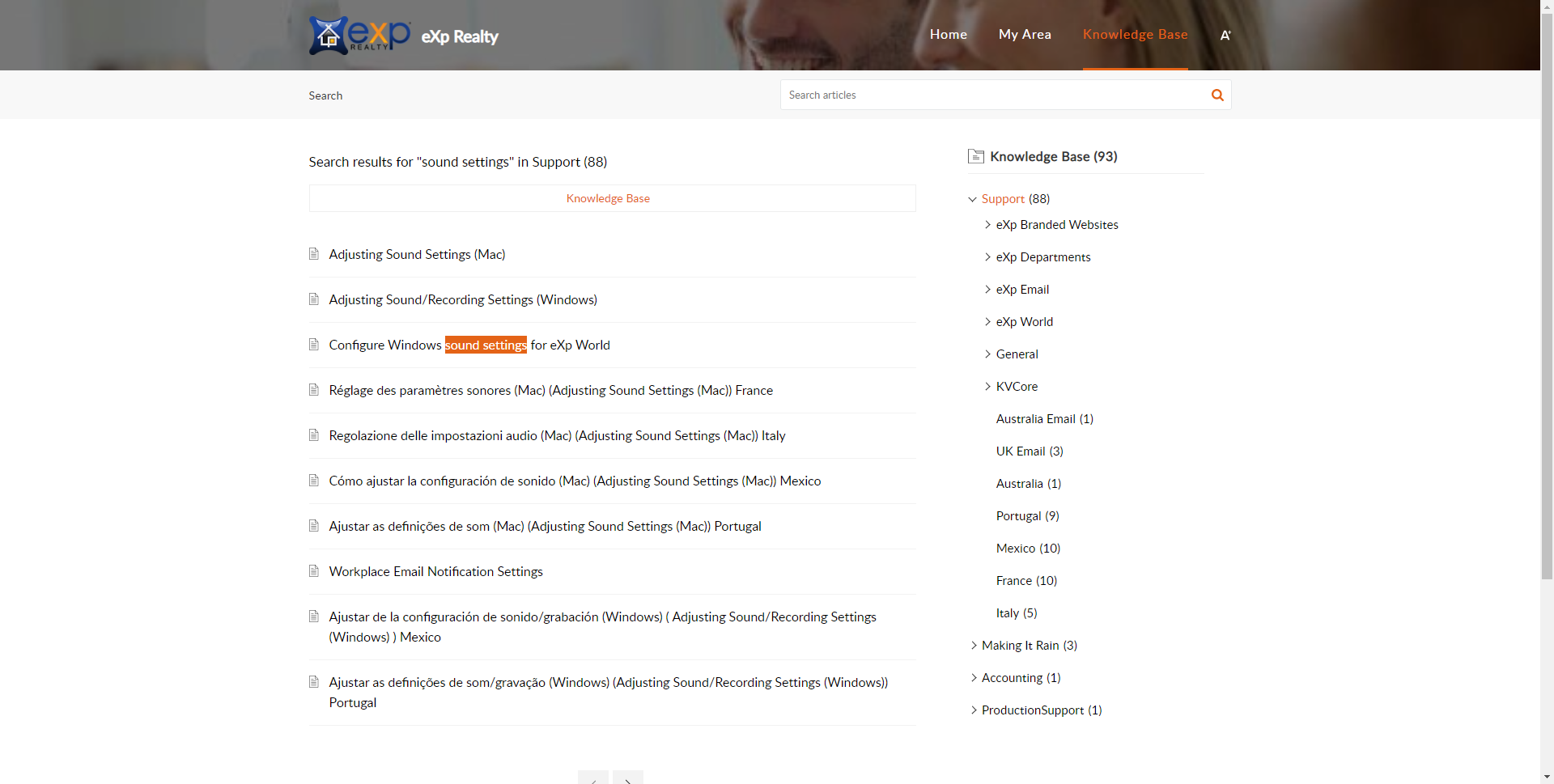This screenshot has width=1554, height=784.
Task: Expand the ProductionSupport category chevron
Action: 974,710
